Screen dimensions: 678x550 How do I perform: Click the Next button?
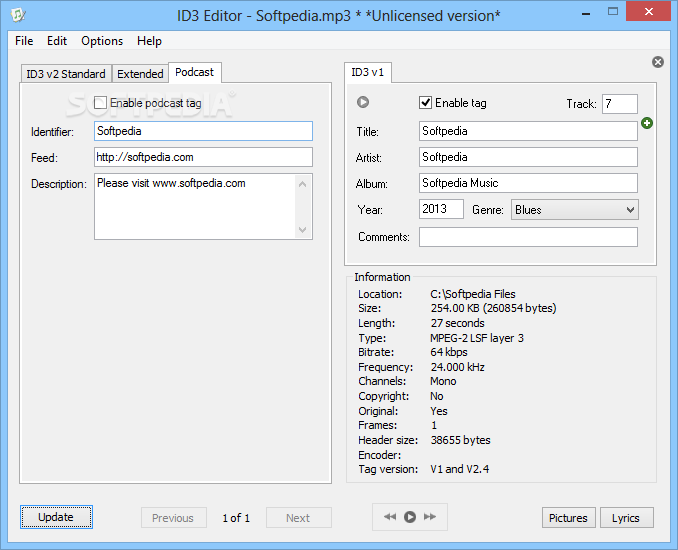pyautogui.click(x=298, y=518)
